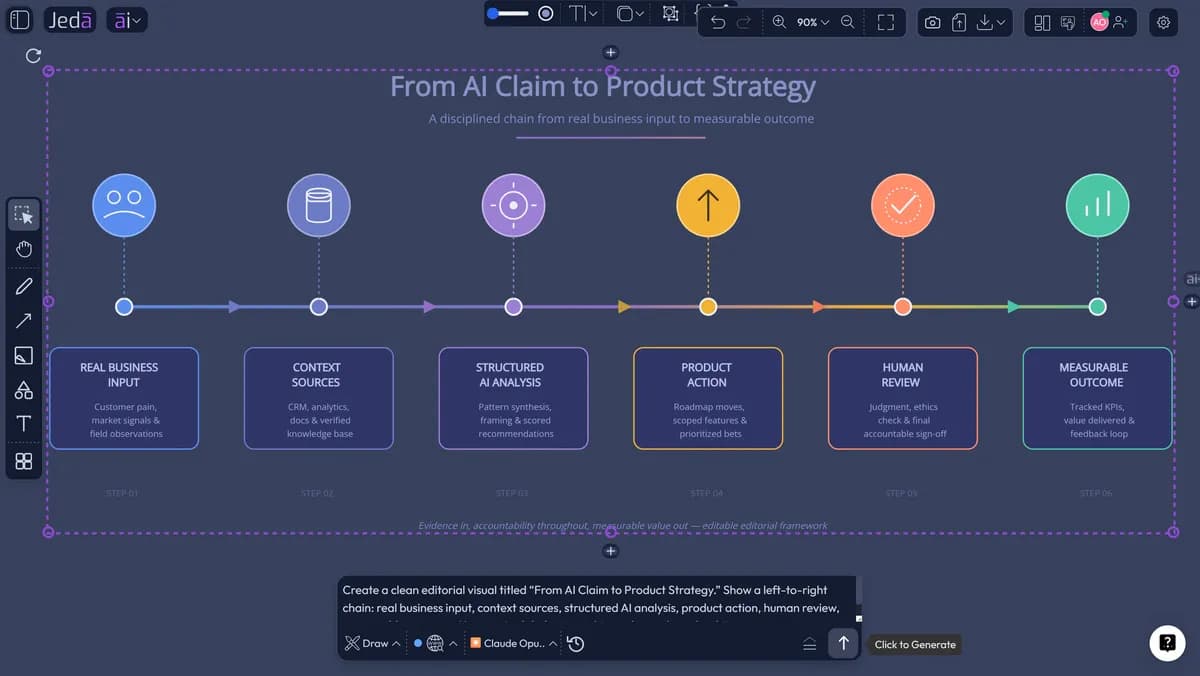Click into the prompt text box

pyautogui.click(x=596, y=599)
